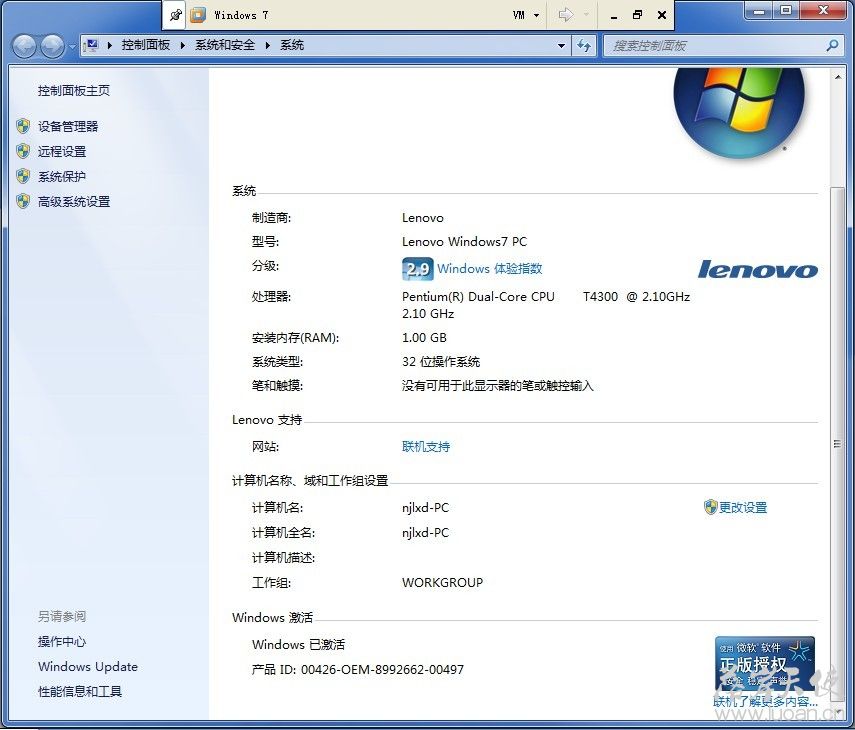Click the refresh button in address bar

coord(583,46)
